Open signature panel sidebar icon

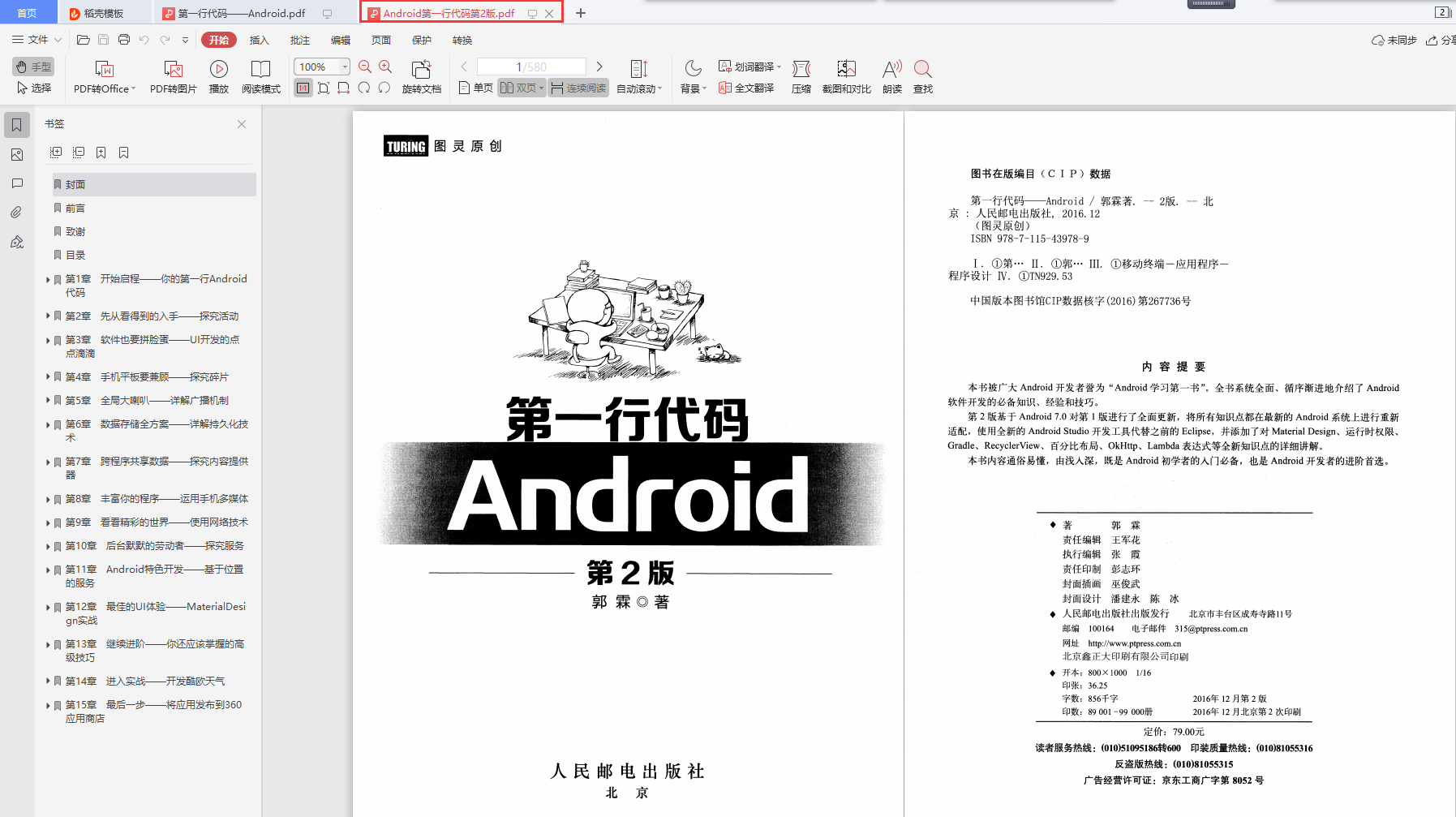tap(17, 242)
